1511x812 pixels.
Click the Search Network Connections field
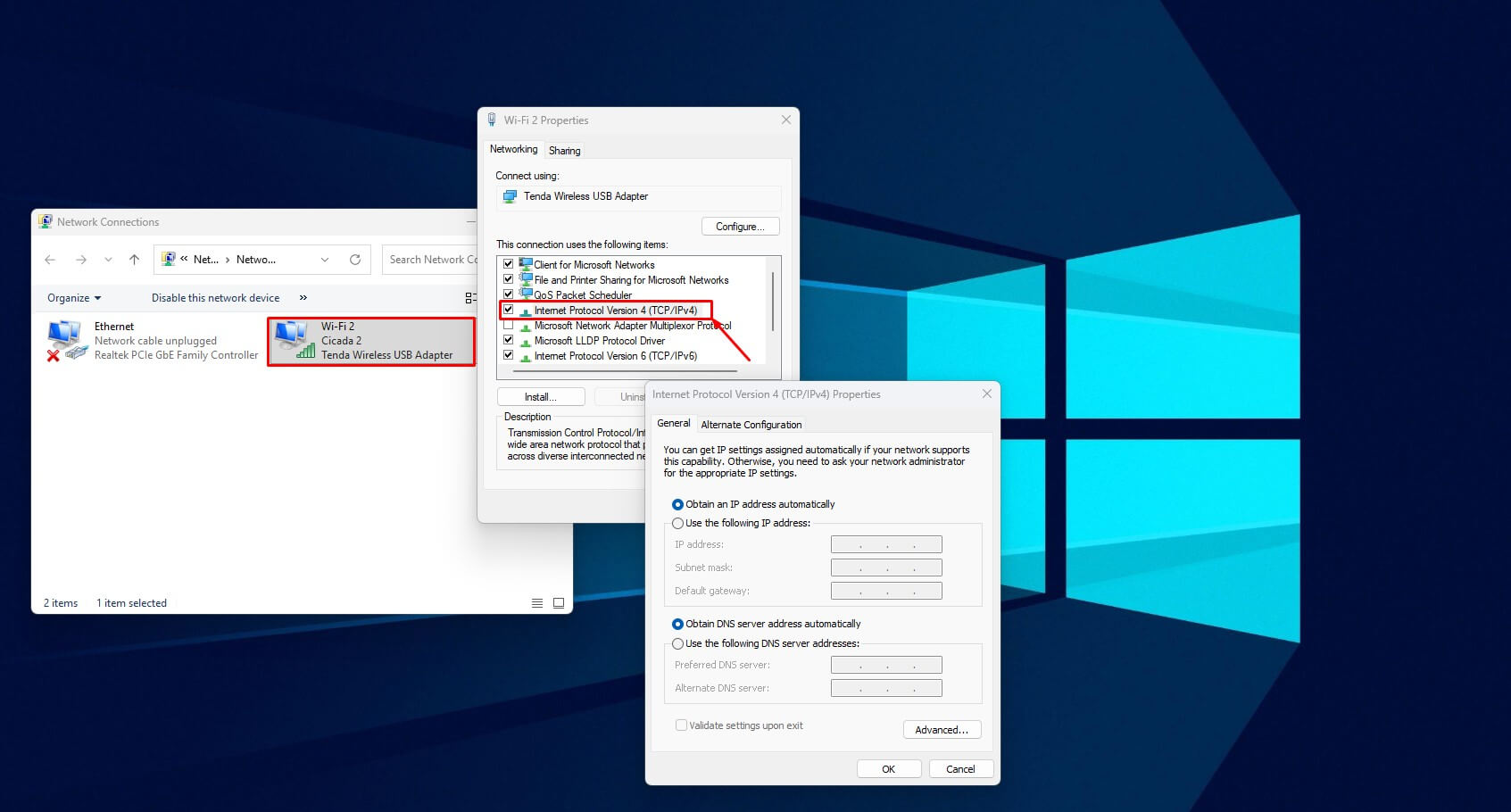coord(431,260)
